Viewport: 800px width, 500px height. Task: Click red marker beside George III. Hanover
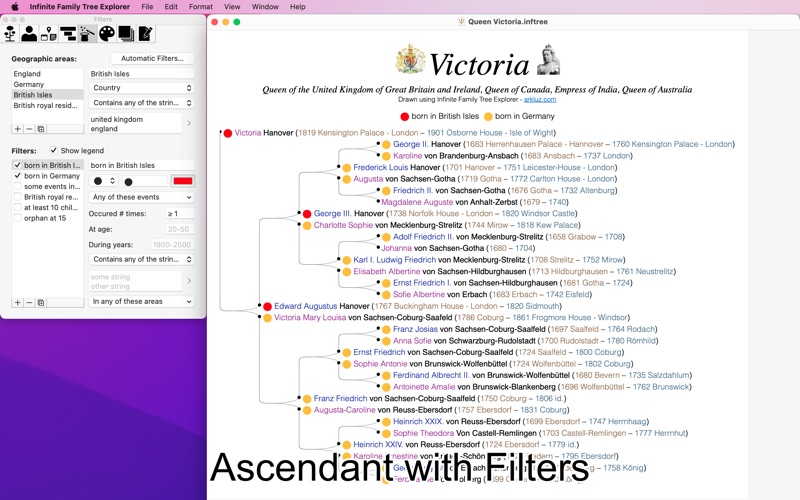307,214
